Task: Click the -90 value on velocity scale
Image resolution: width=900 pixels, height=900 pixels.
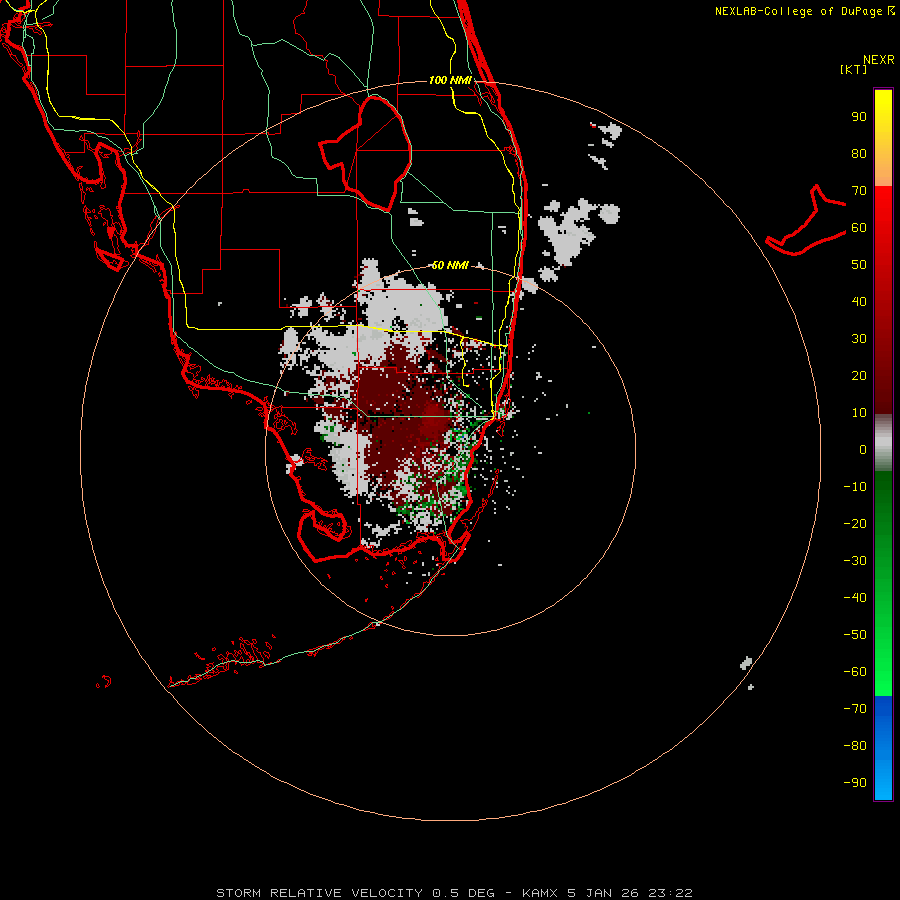Action: [x=855, y=783]
